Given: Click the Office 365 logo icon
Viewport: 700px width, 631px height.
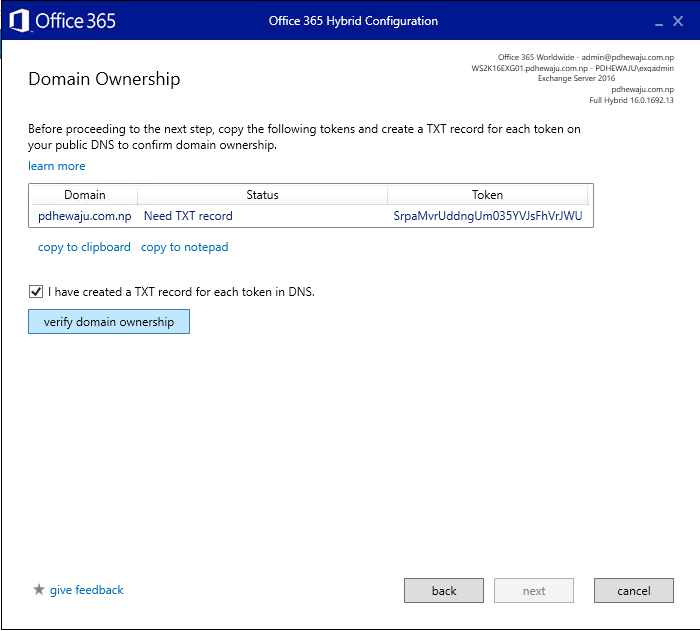Looking at the screenshot, I should pos(19,21).
